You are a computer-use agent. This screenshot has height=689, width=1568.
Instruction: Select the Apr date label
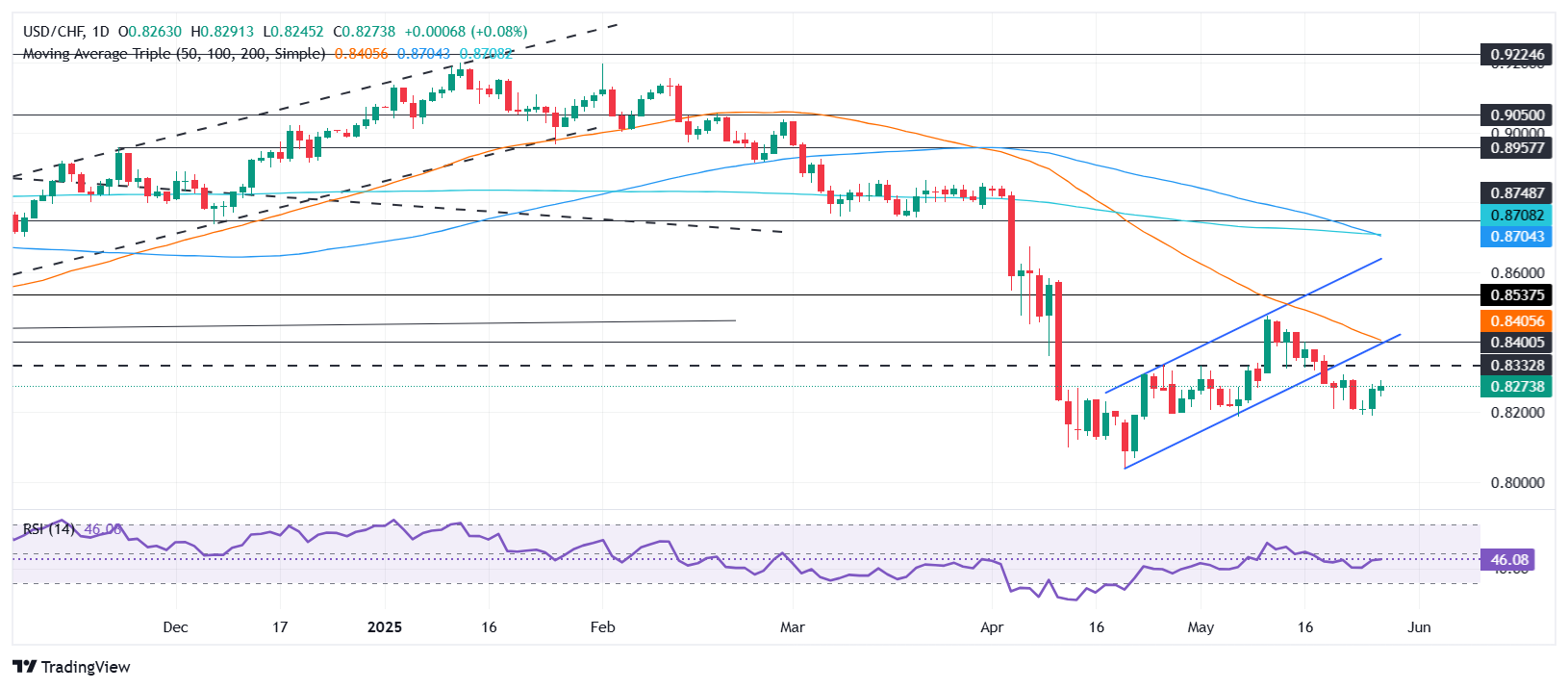coord(992,627)
